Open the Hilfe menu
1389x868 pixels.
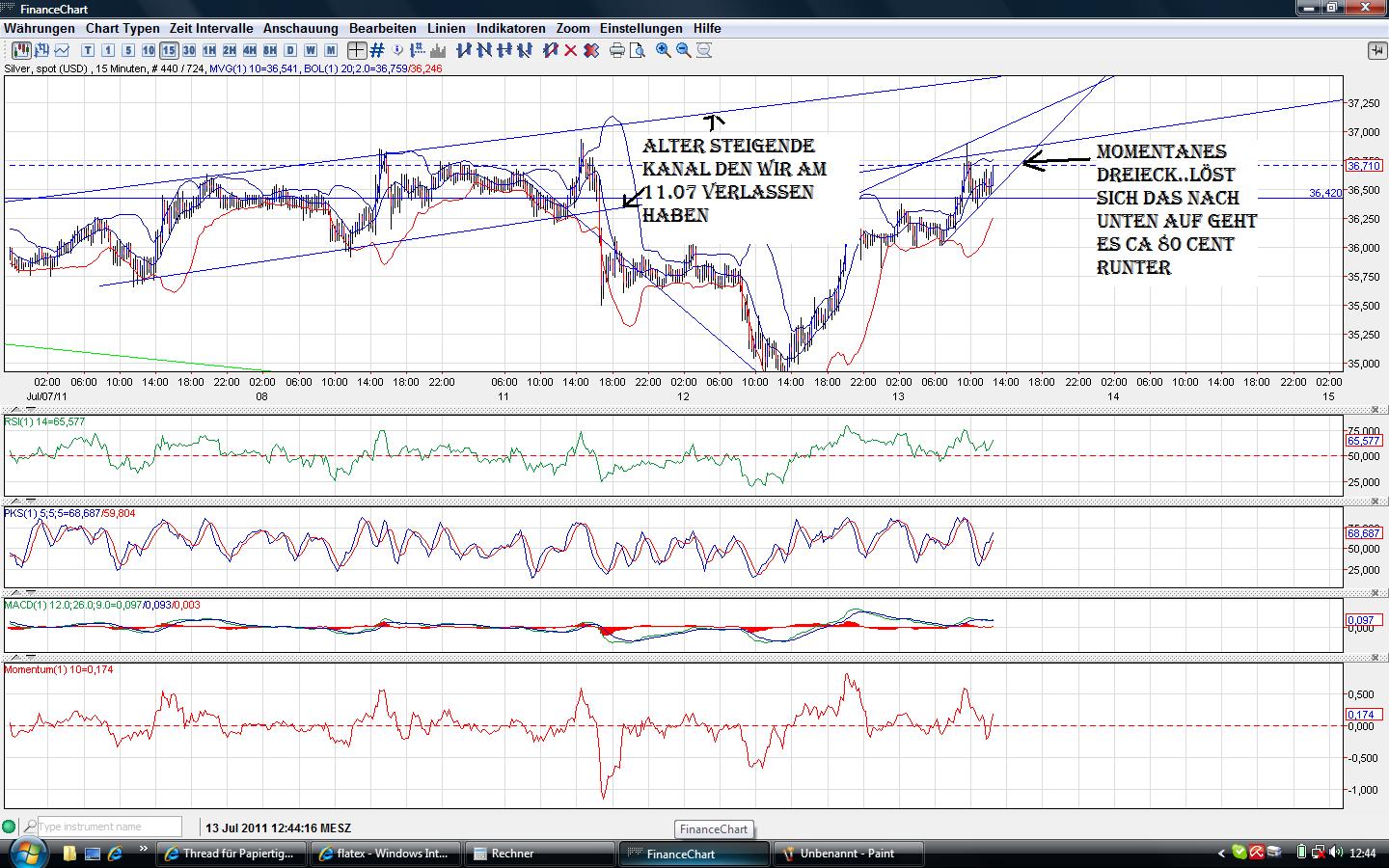[x=707, y=28]
